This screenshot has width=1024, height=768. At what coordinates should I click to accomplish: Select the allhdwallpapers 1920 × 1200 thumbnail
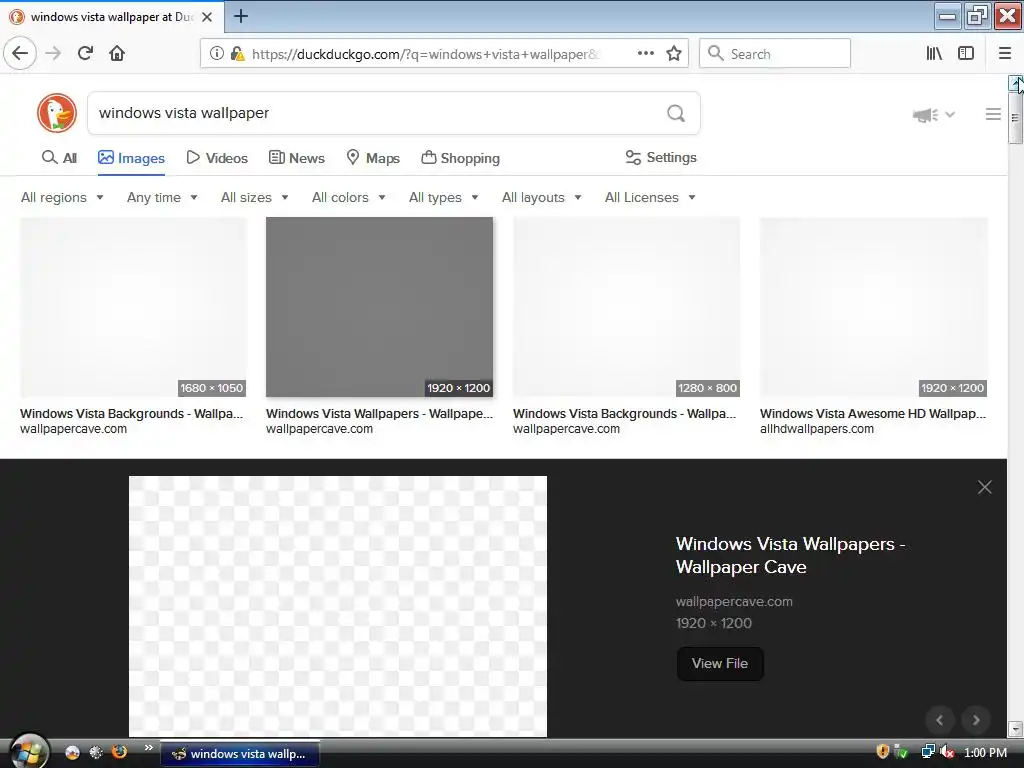tap(874, 307)
